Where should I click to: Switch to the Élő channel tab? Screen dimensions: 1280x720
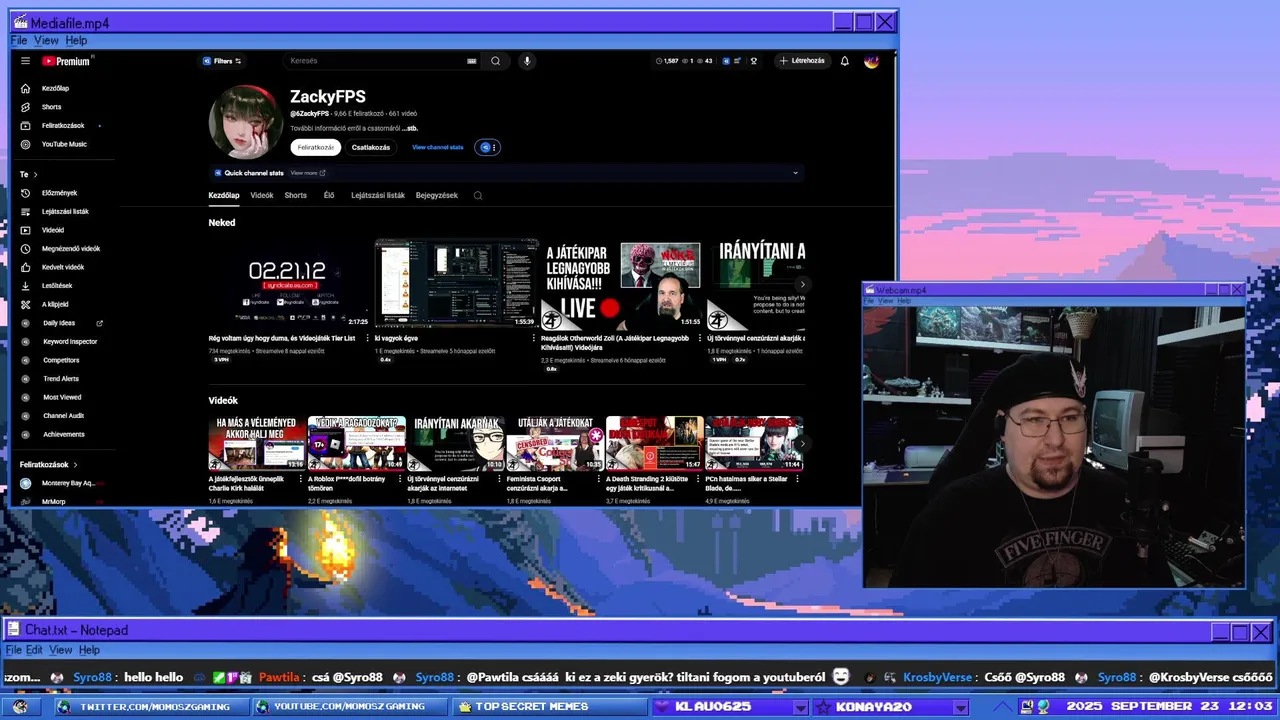(x=329, y=196)
